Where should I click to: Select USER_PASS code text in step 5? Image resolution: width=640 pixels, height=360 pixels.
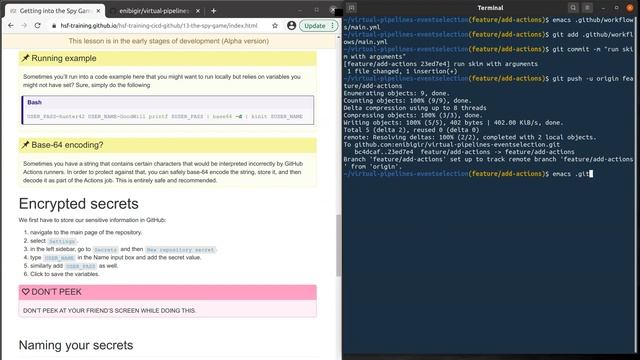click(x=81, y=266)
